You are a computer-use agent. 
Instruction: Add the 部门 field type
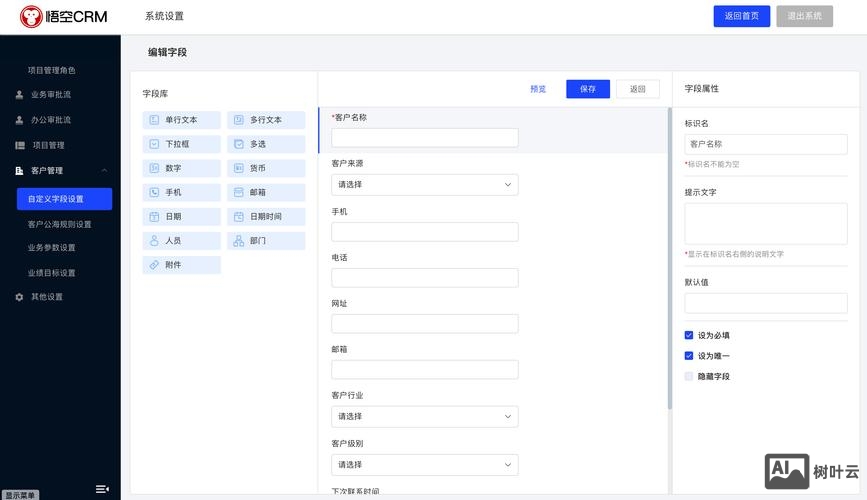pos(266,241)
